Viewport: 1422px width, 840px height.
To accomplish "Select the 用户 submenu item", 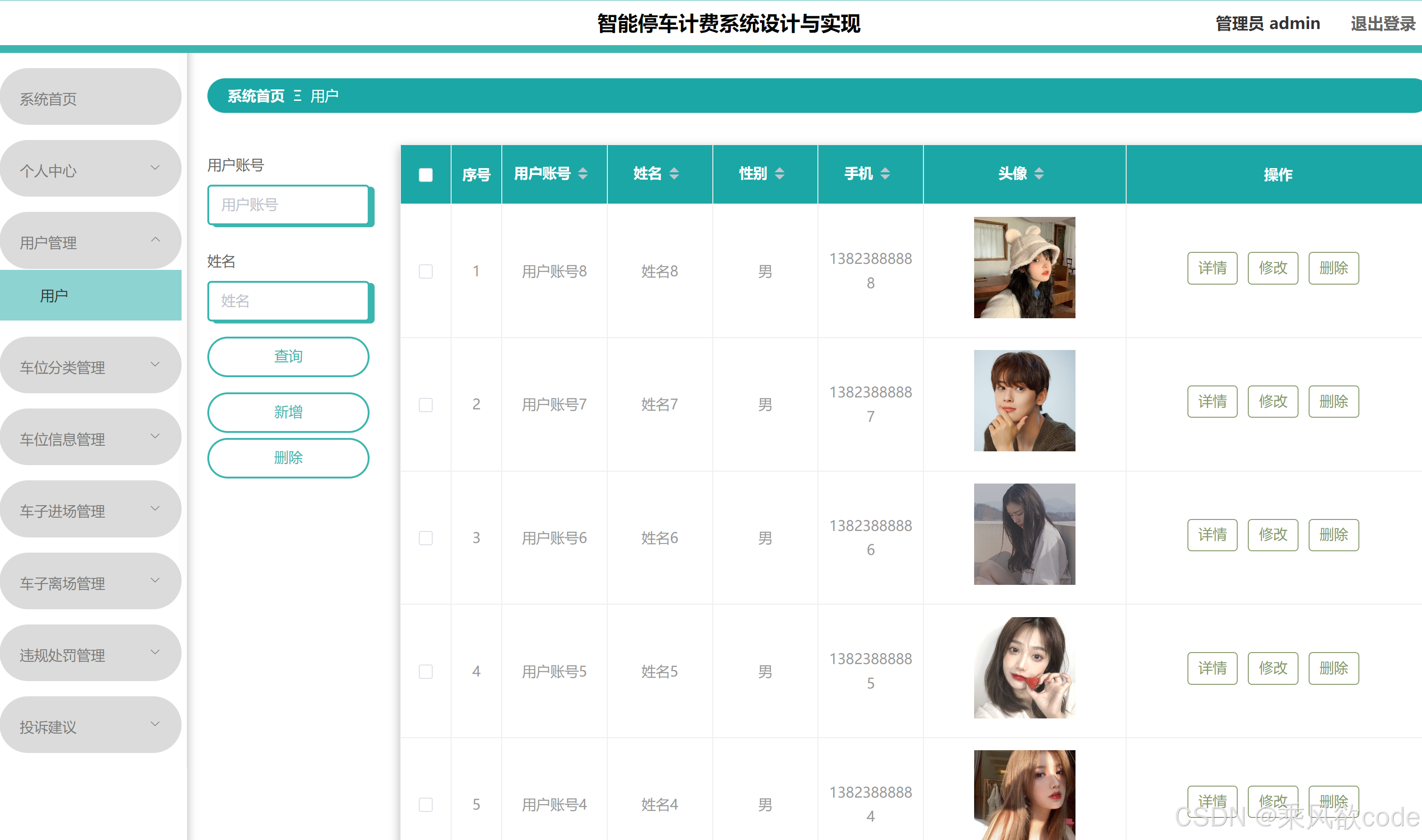I will (x=91, y=296).
